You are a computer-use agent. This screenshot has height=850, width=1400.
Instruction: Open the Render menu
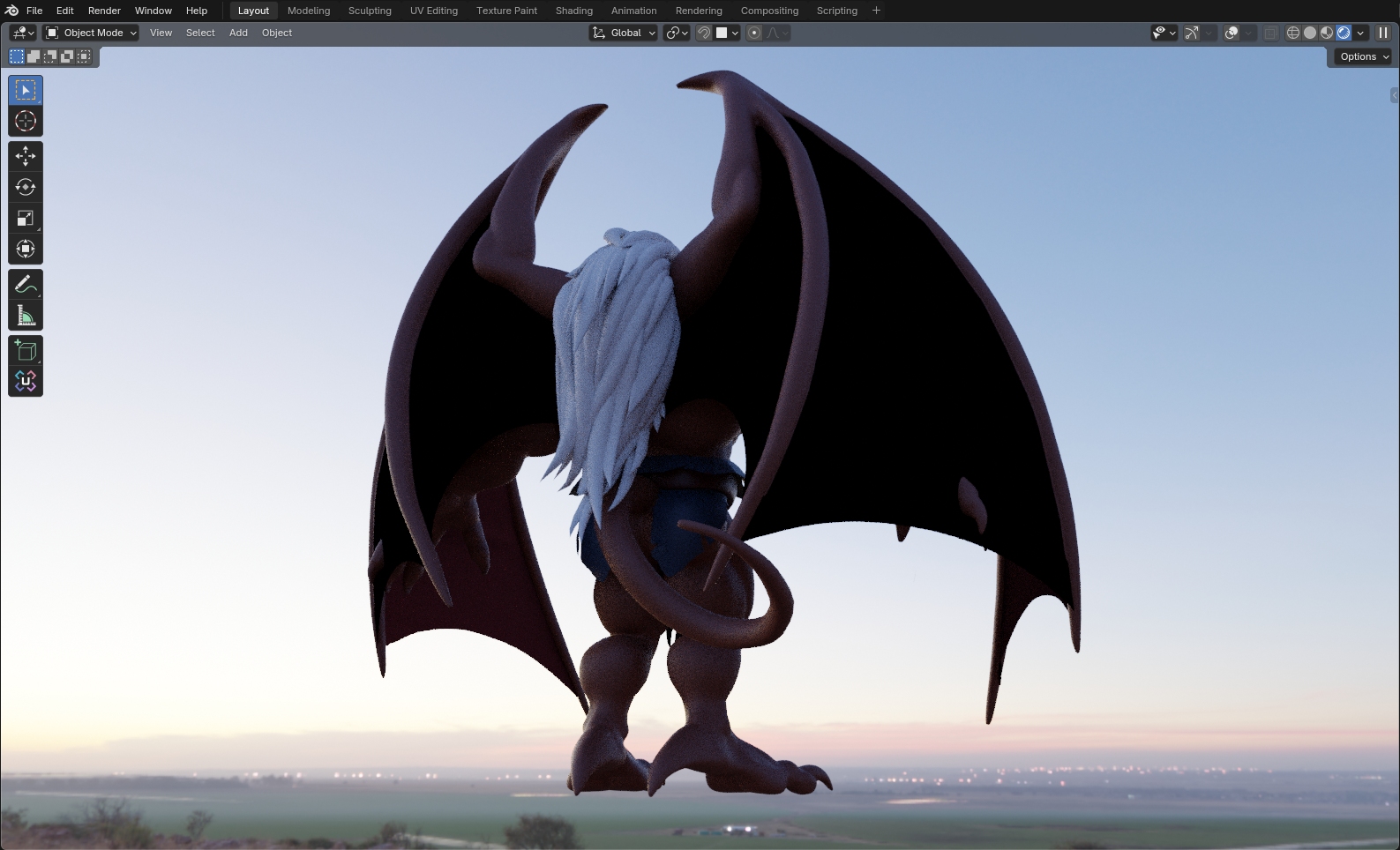[104, 11]
